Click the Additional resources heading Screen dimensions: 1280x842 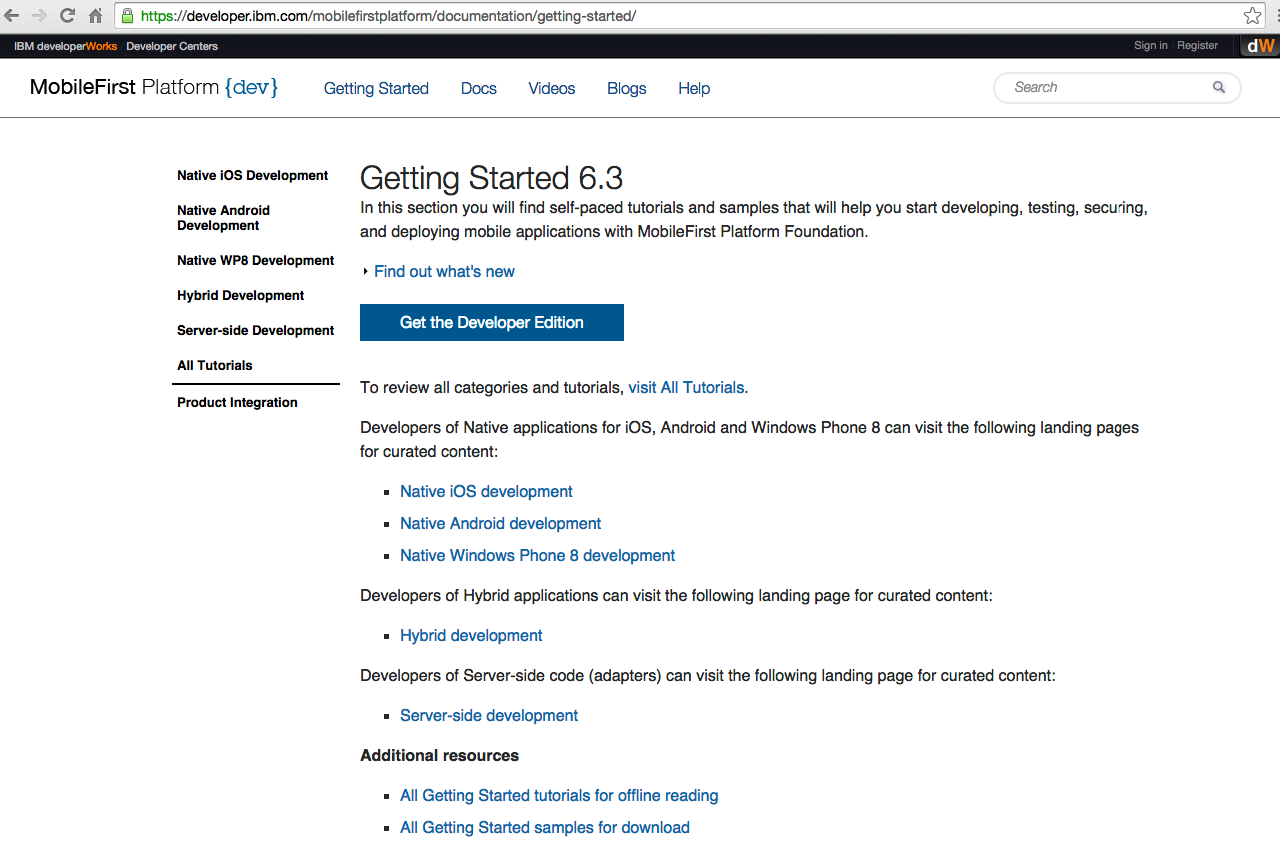click(440, 755)
